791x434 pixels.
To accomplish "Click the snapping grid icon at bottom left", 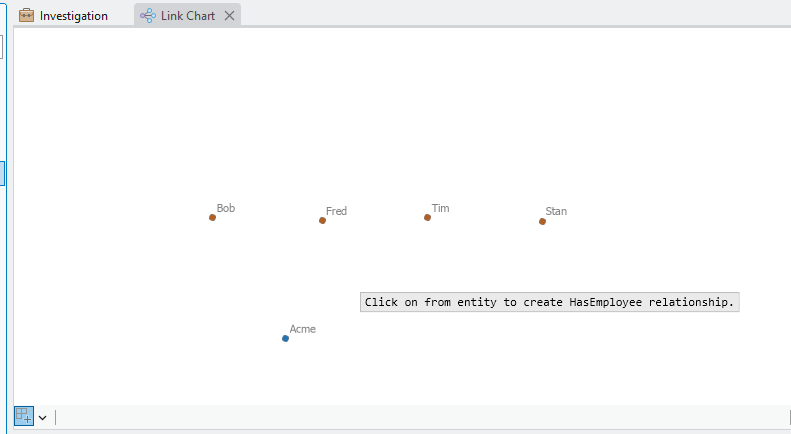I will 23,416.
